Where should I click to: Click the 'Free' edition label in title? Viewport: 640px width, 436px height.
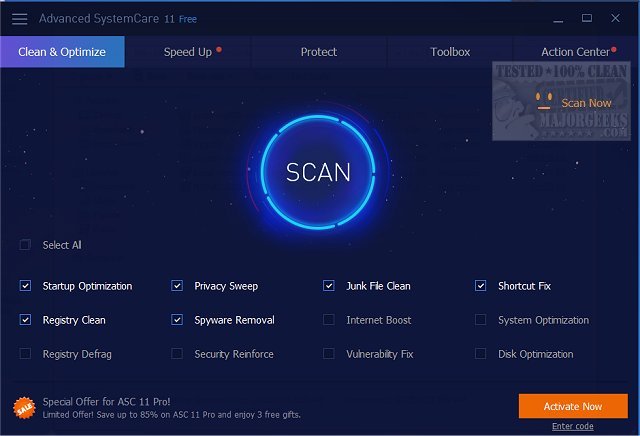tap(188, 19)
